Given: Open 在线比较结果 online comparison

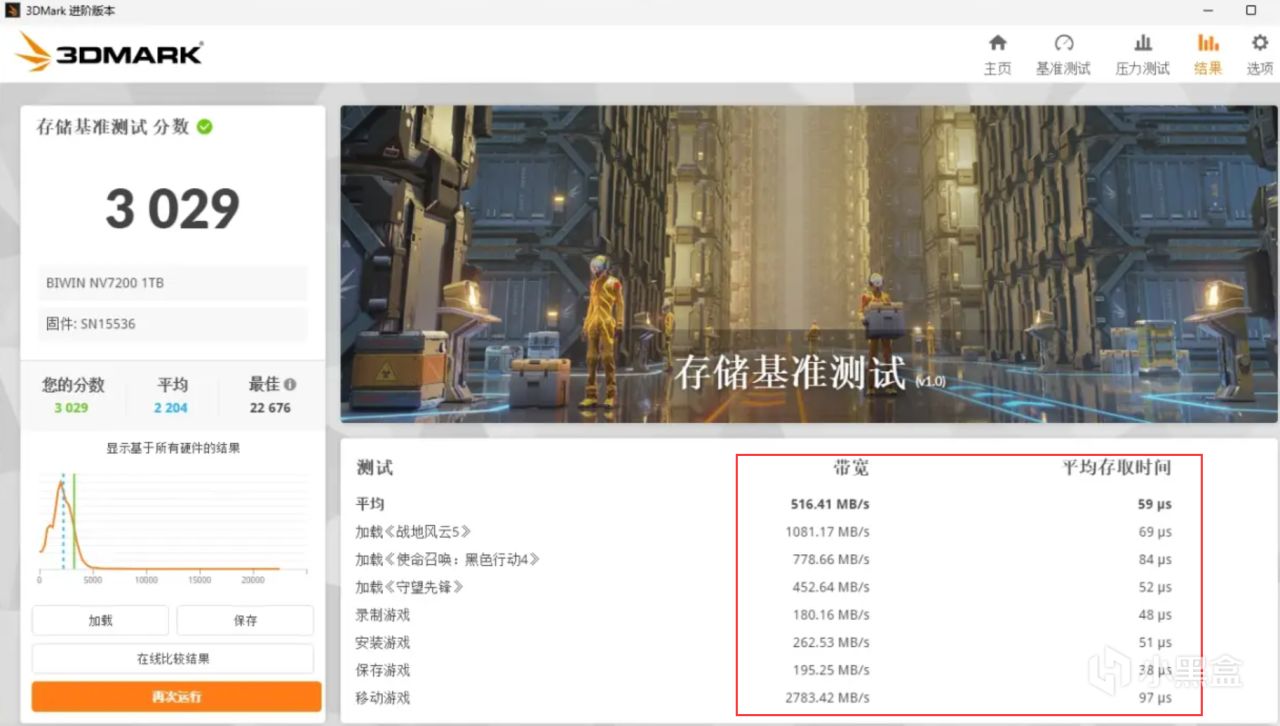Looking at the screenshot, I should click(173, 659).
